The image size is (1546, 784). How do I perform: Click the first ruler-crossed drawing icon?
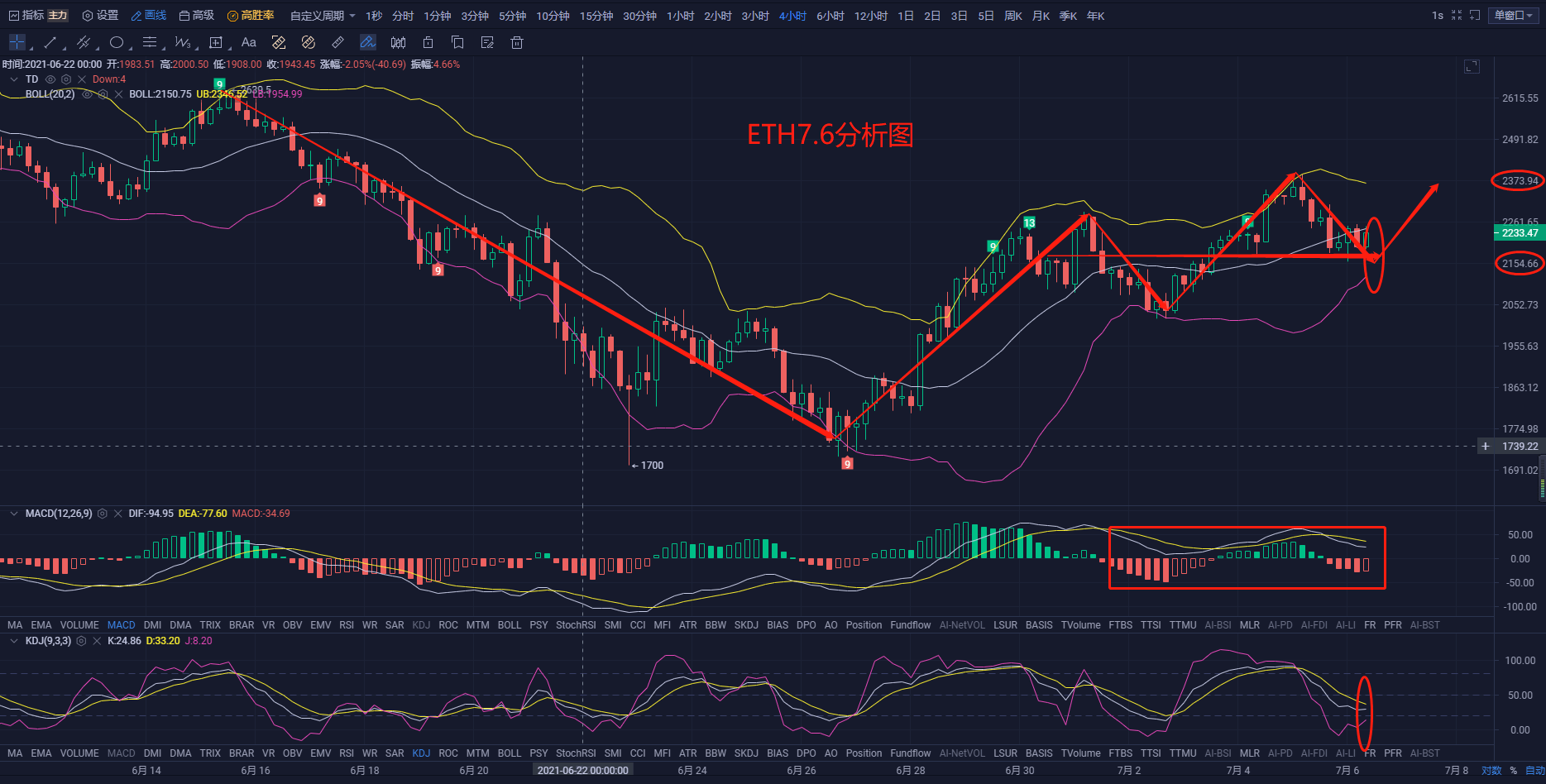(279, 42)
